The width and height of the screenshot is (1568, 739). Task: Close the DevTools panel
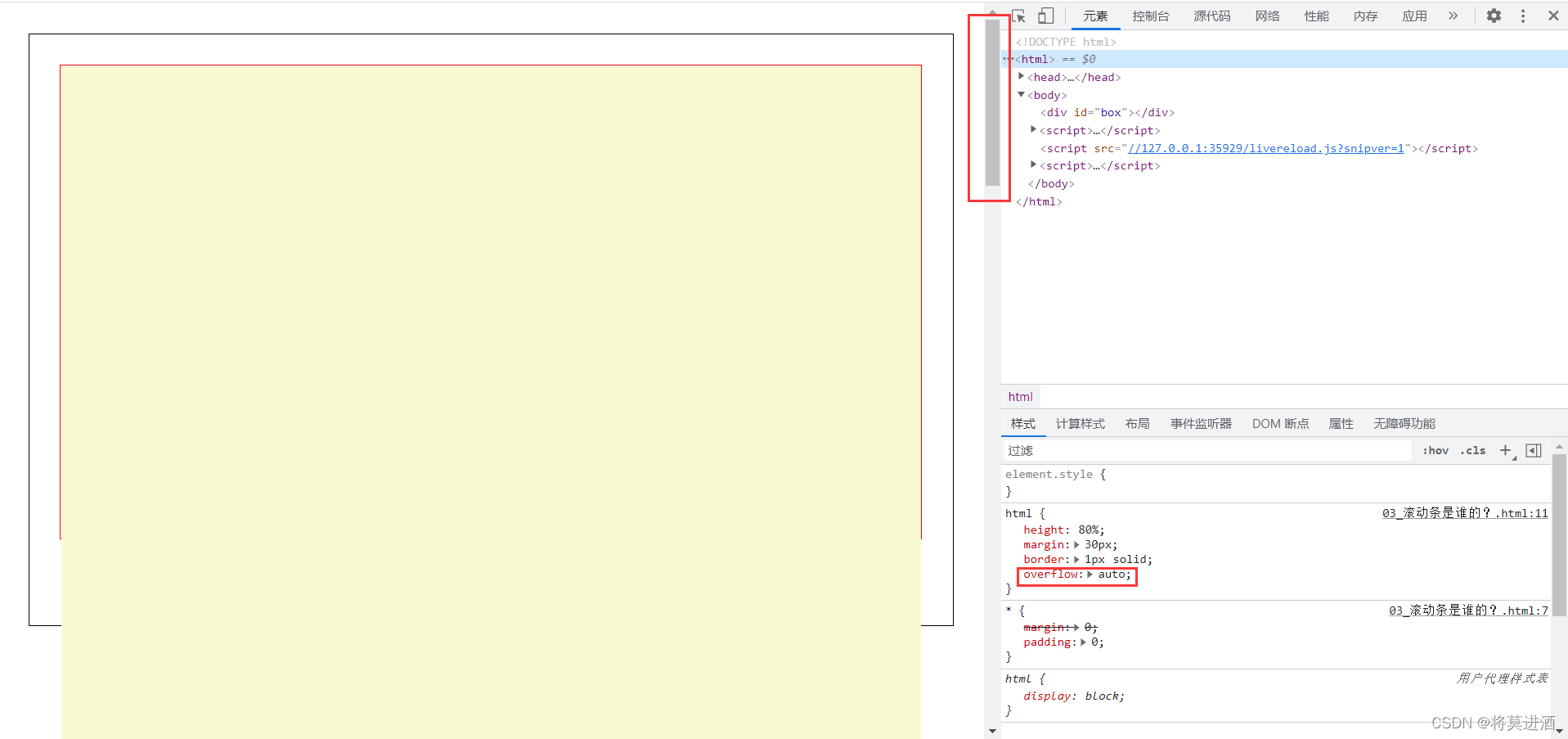click(1553, 16)
